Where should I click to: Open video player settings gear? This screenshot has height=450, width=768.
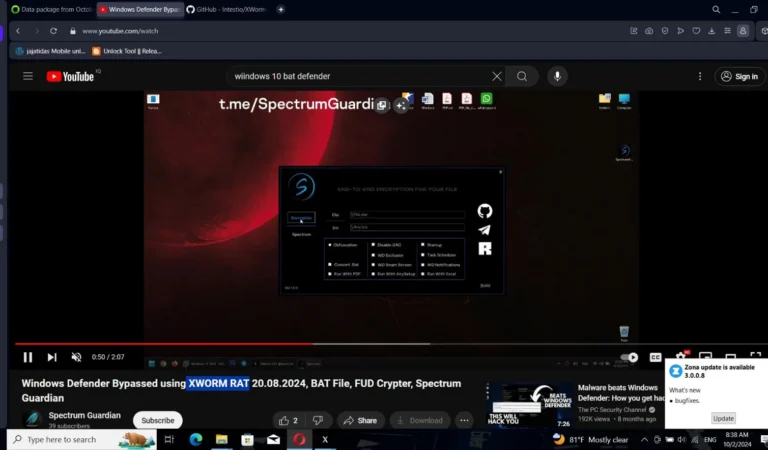[680, 356]
